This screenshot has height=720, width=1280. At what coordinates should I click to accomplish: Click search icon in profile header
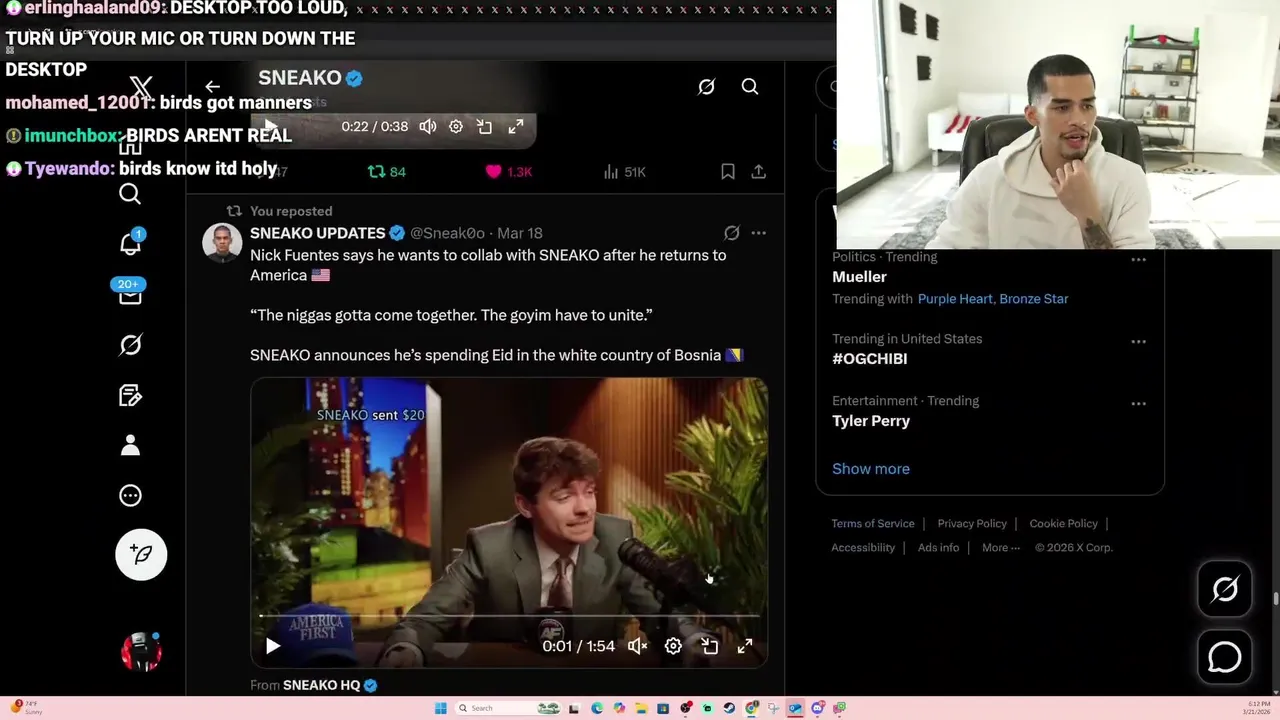750,87
